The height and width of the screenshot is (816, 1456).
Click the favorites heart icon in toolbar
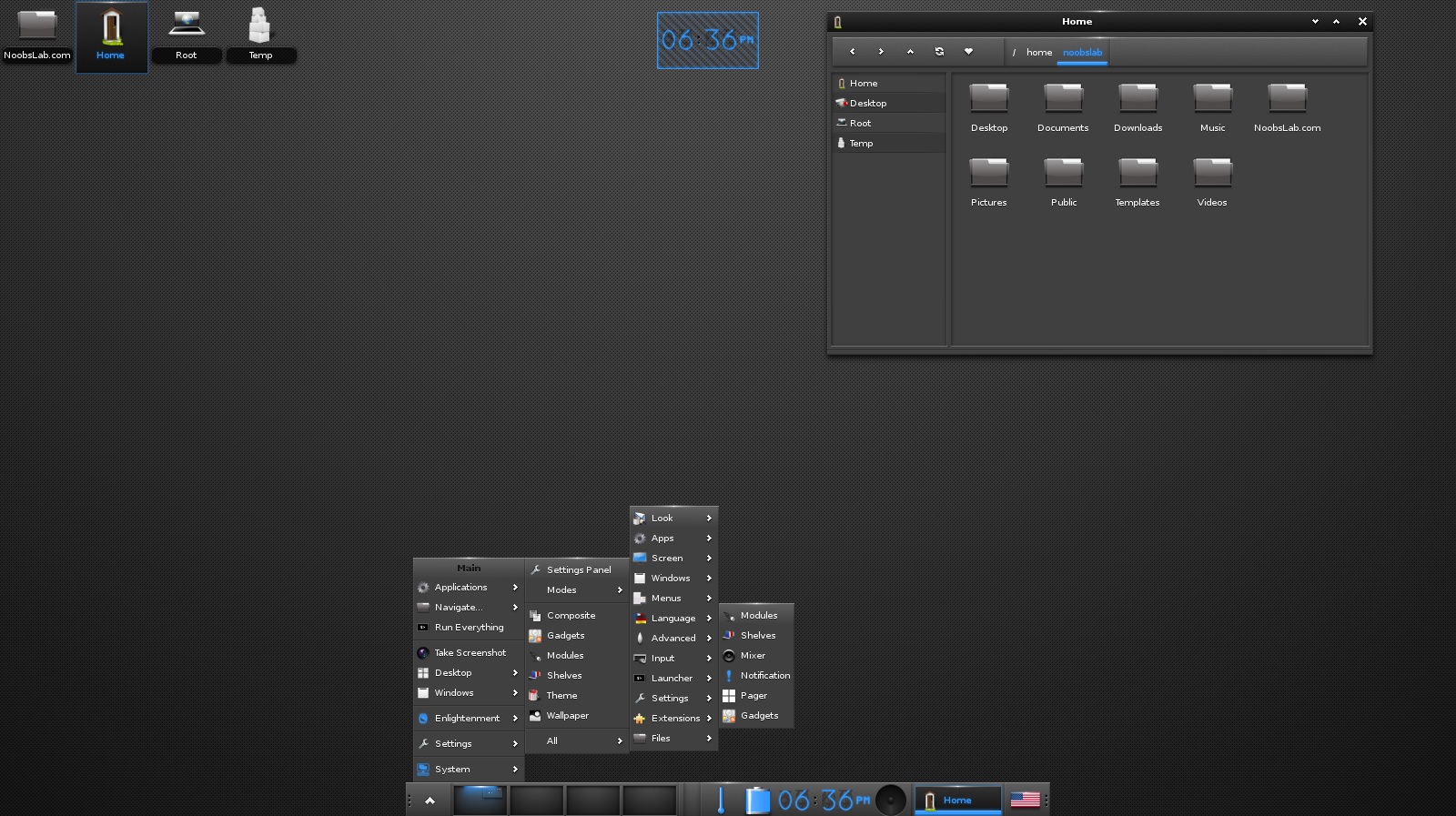(x=968, y=52)
